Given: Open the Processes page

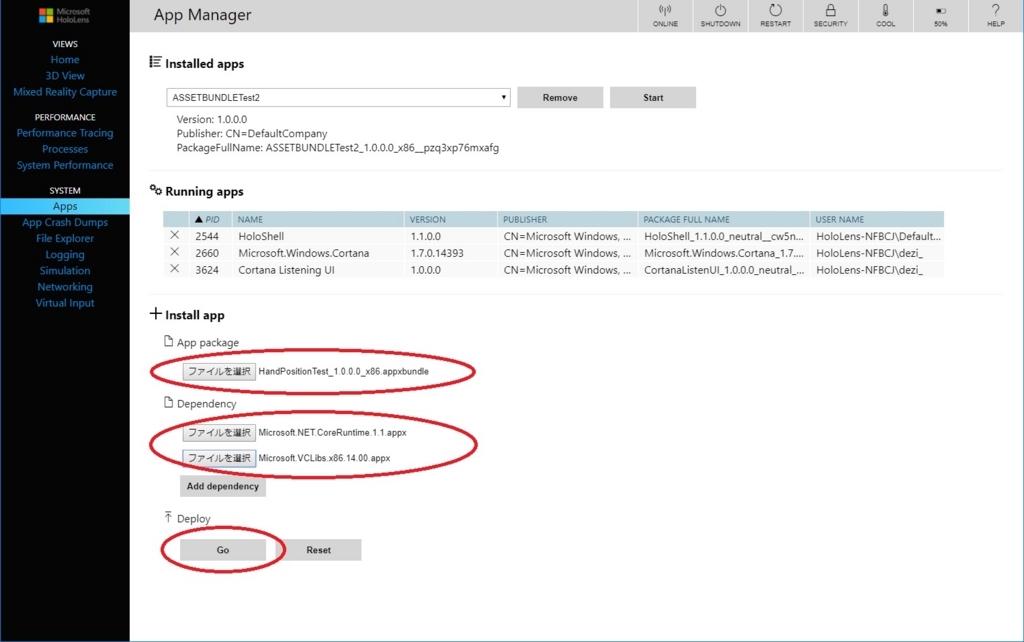Looking at the screenshot, I should coord(65,149).
